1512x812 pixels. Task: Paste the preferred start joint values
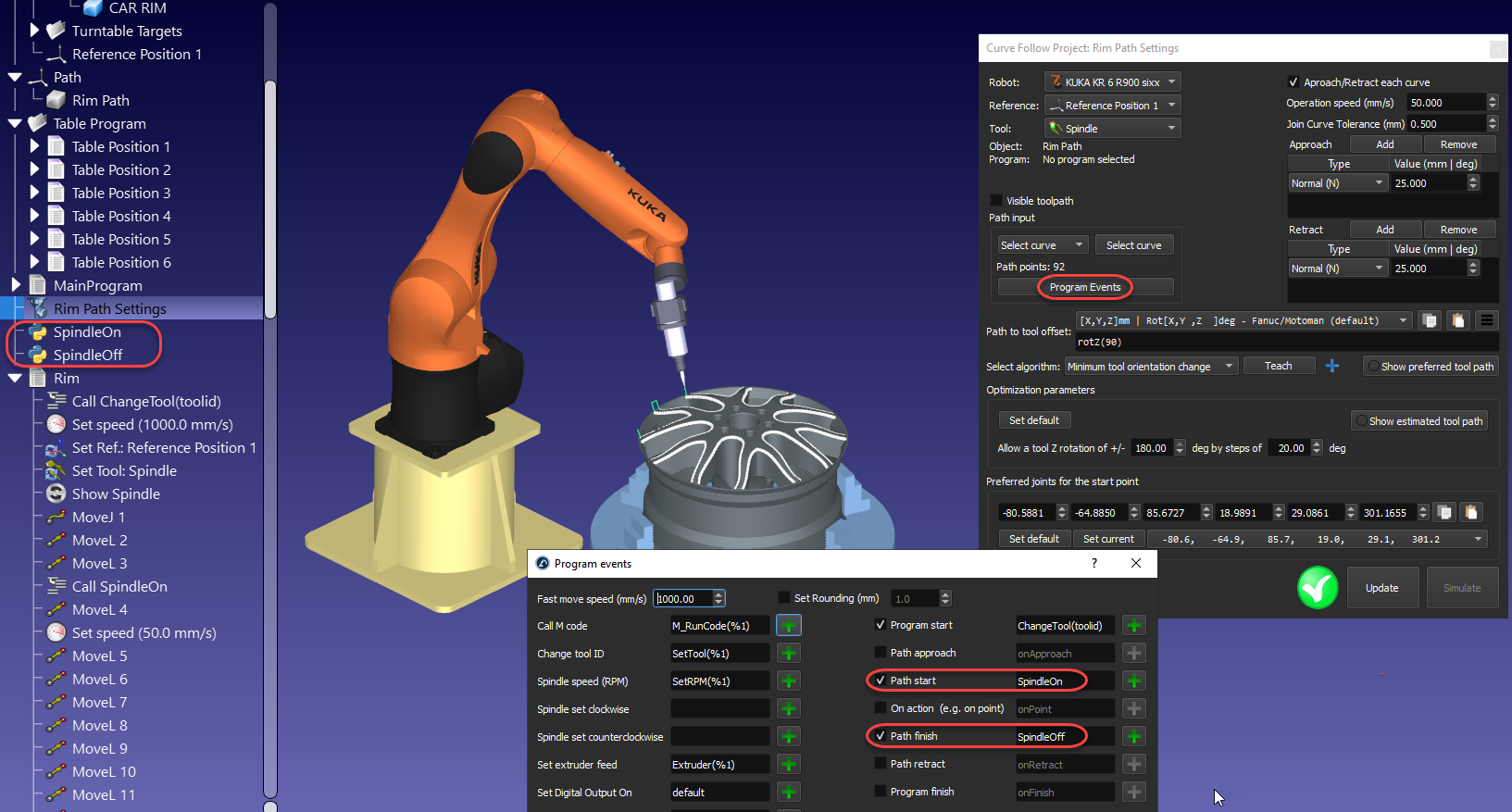(x=1471, y=512)
